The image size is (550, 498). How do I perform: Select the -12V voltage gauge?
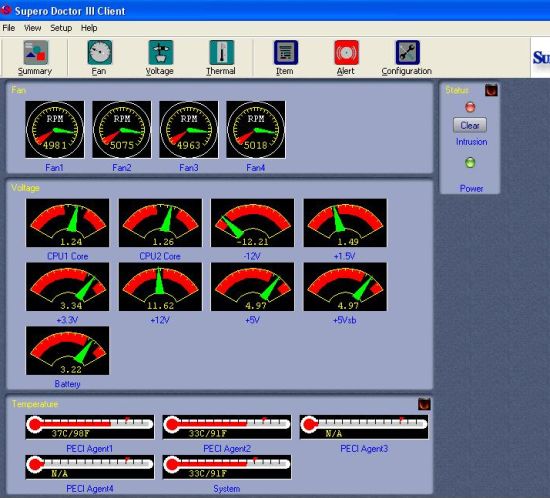click(253, 223)
